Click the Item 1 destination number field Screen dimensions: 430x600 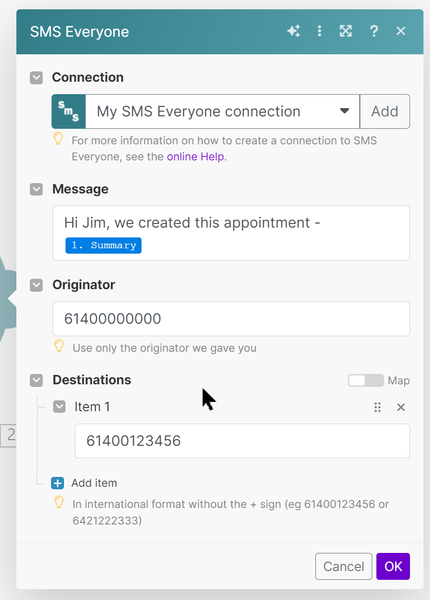click(x=242, y=441)
